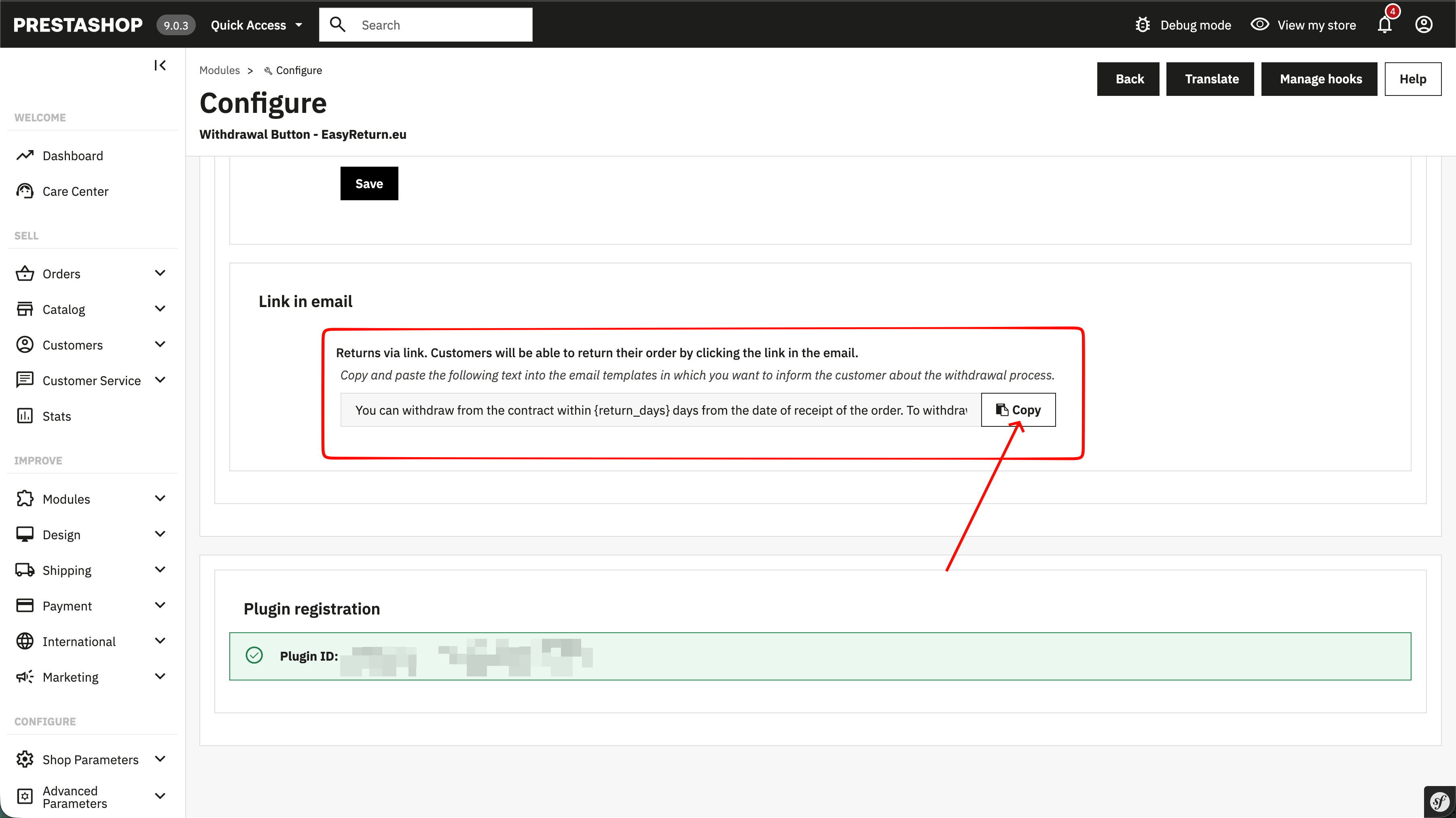This screenshot has width=1456, height=818.
Task: Click the Manage hooks button
Action: point(1319,79)
